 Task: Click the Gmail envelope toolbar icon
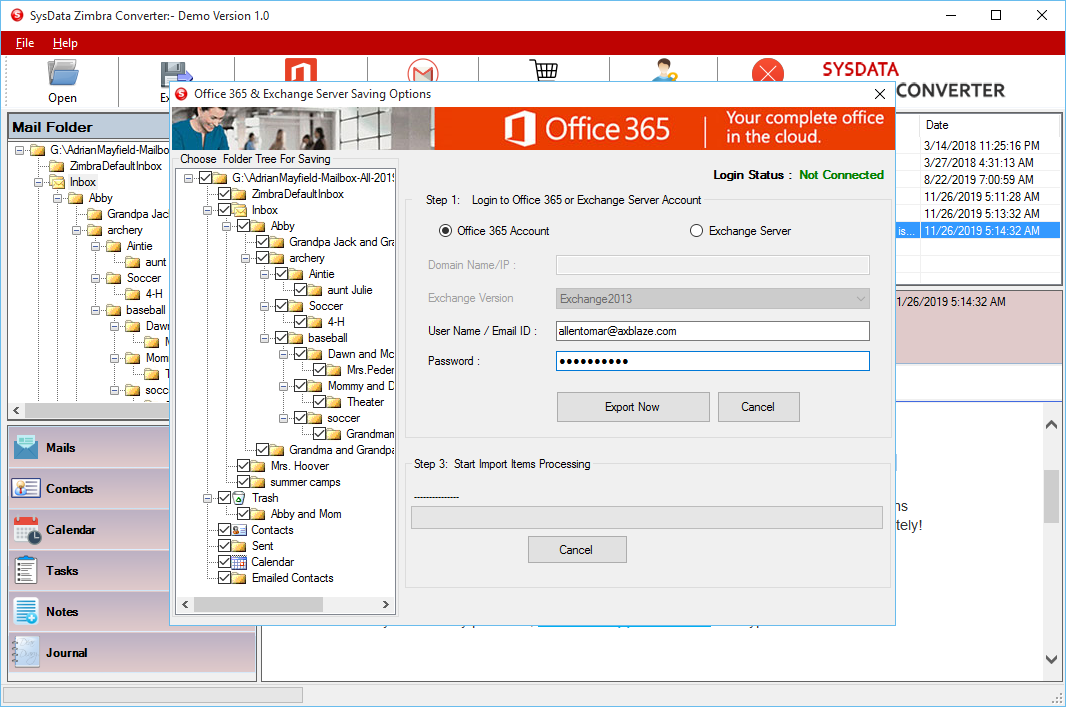point(422,72)
